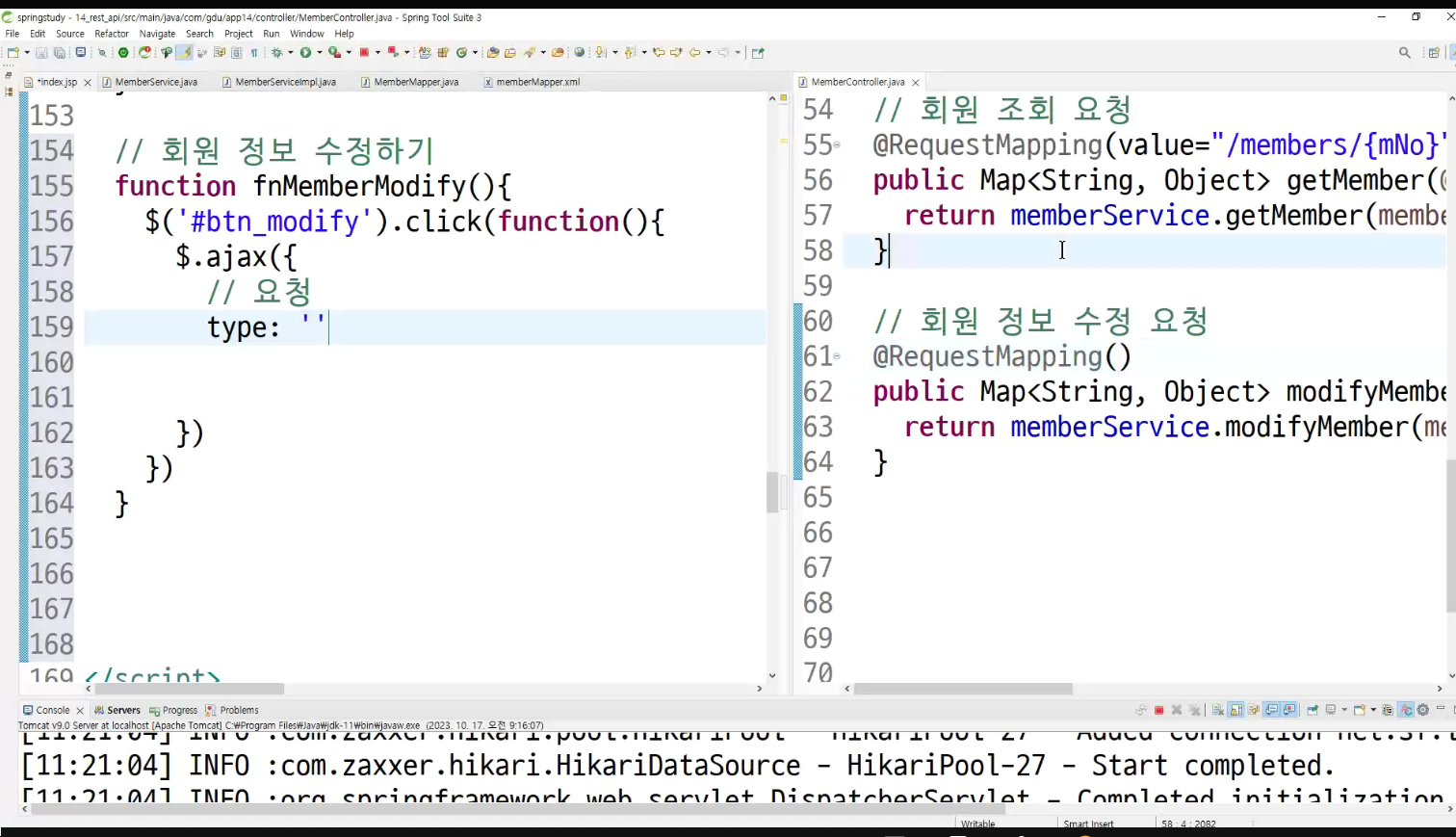Viewport: 1456px width, 837px height.
Task: Click the Open Console icon
Action: click(1359, 710)
